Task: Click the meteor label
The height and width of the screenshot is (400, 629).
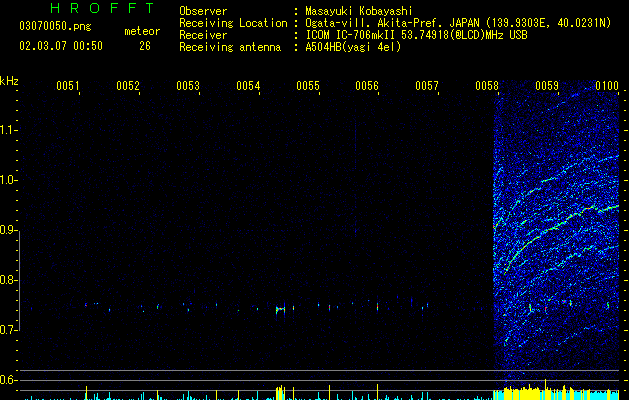Action: (142, 31)
